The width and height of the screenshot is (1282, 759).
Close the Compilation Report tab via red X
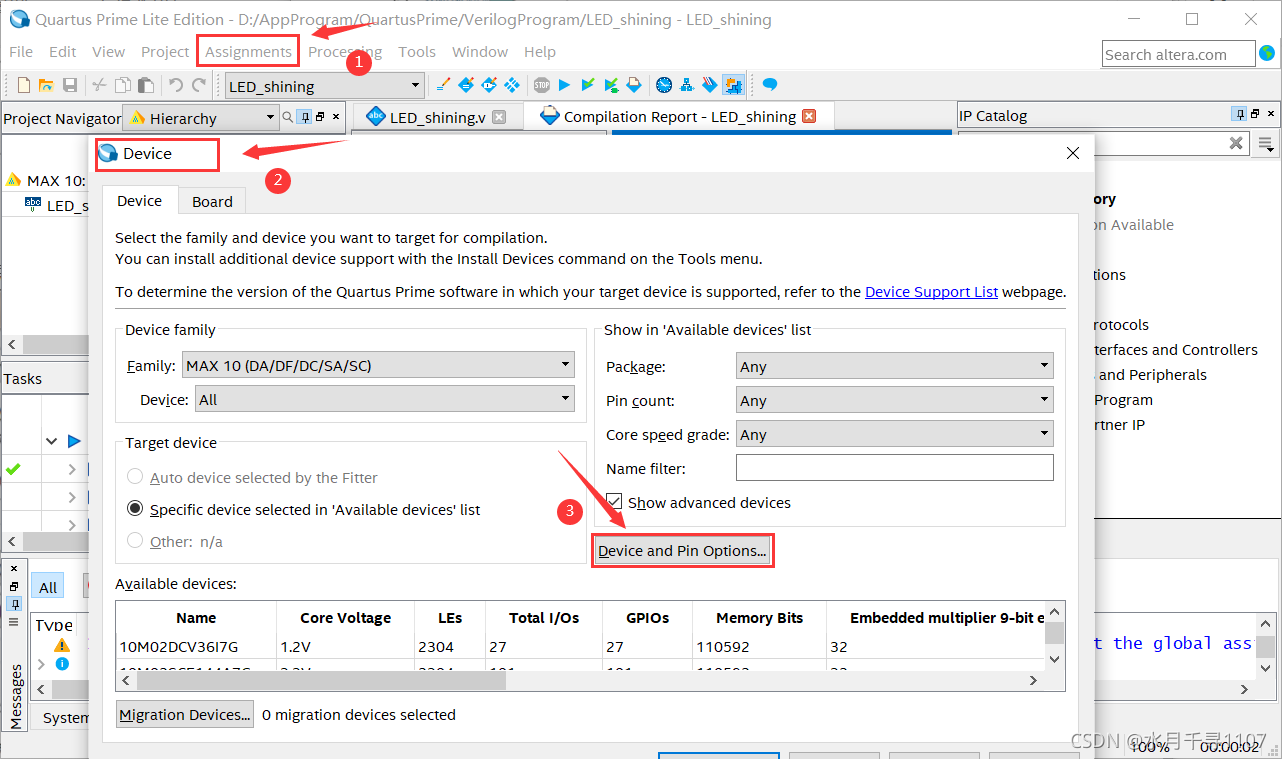pyautogui.click(x=809, y=116)
